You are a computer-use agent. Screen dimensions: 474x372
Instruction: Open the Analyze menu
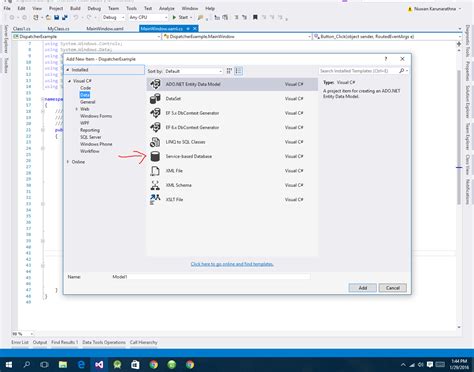pyautogui.click(x=167, y=8)
